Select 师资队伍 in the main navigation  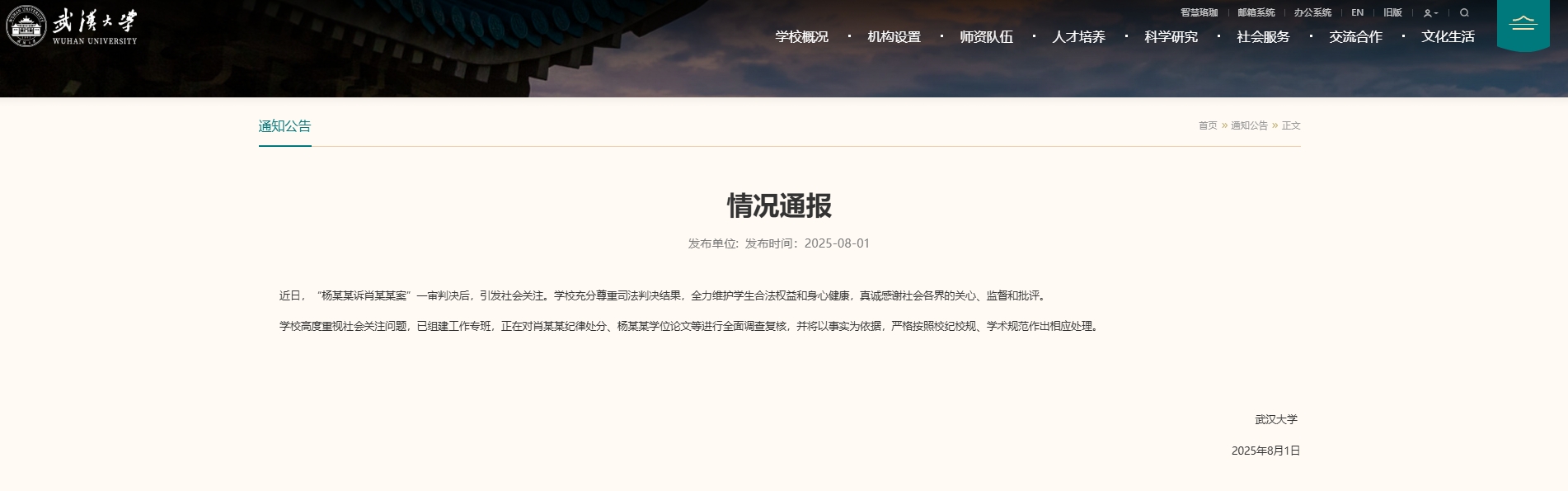pyautogui.click(x=986, y=37)
